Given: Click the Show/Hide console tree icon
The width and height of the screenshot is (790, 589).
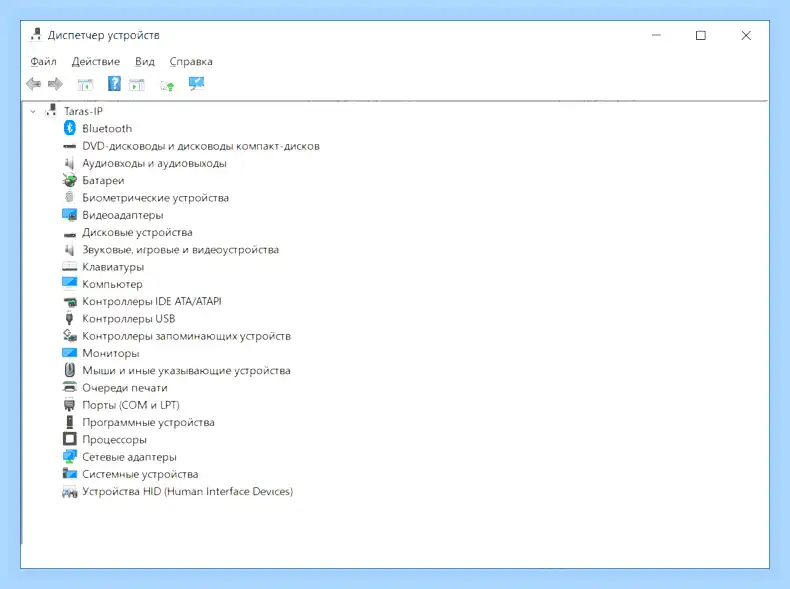Looking at the screenshot, I should tap(85, 85).
